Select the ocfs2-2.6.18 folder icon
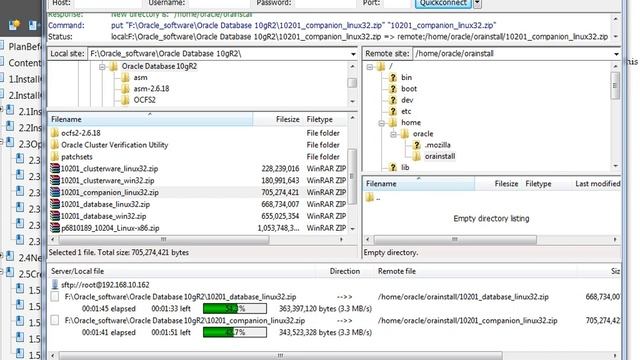Screen dimensions: 640x360 (55, 133)
